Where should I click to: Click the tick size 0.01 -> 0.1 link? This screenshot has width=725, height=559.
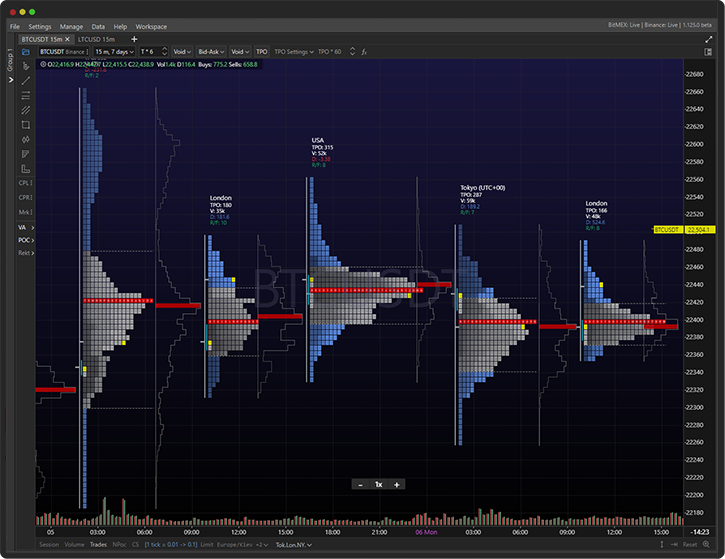[171, 545]
